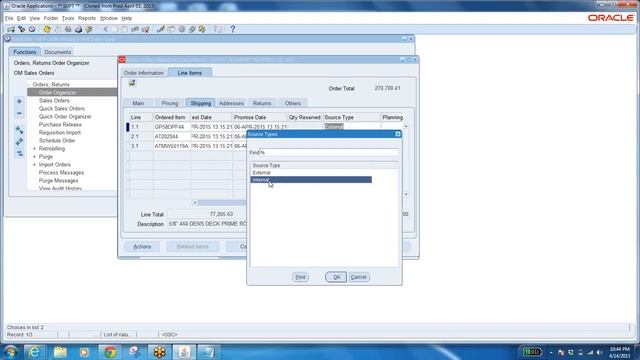
Task: Click Cancel in the Source Types dialog
Action: (359, 277)
